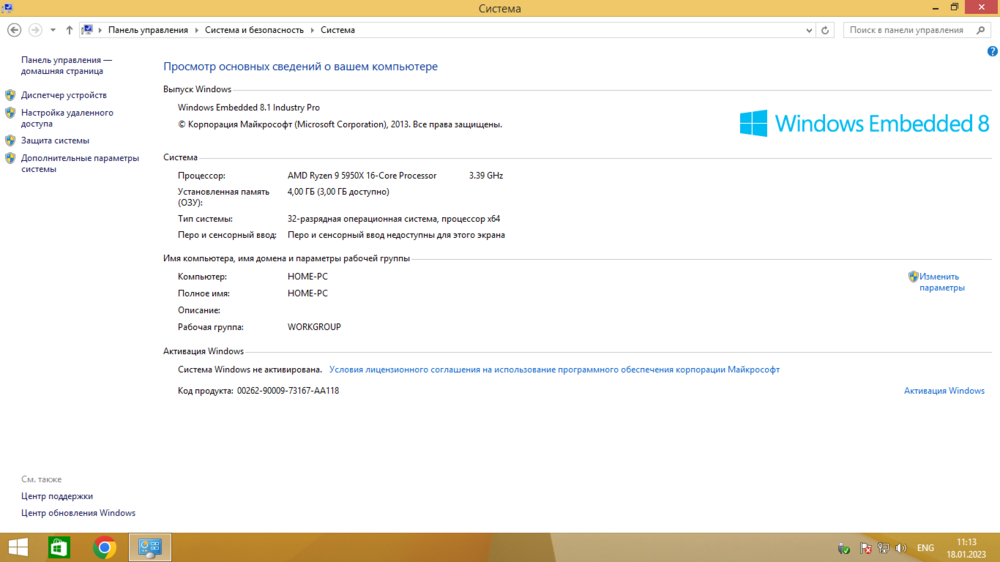The image size is (1000, 562).
Task: Click the volume speaker tray icon
Action: pyautogui.click(x=901, y=548)
